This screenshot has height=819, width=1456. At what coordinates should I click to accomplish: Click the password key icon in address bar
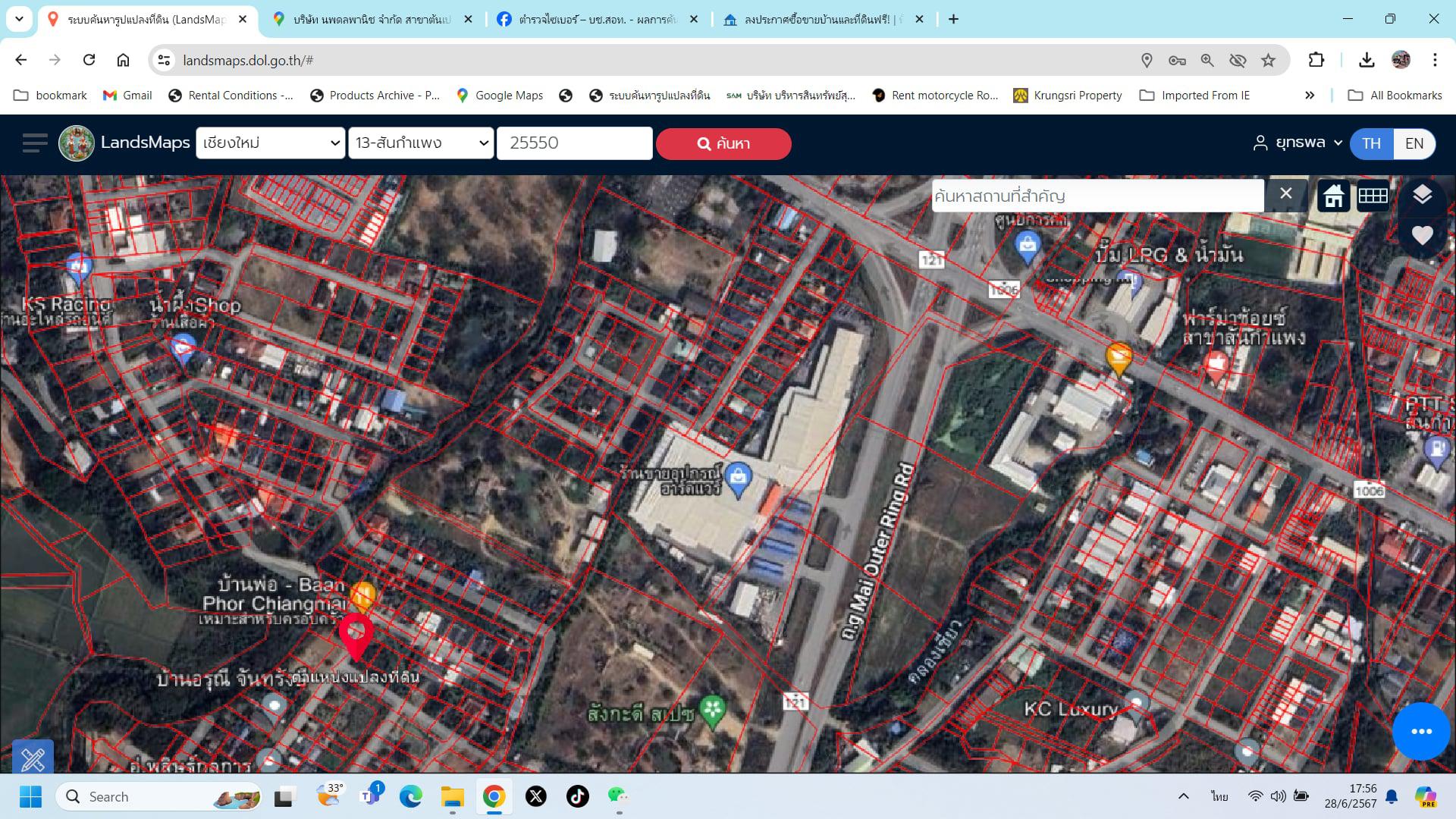pos(1177,60)
